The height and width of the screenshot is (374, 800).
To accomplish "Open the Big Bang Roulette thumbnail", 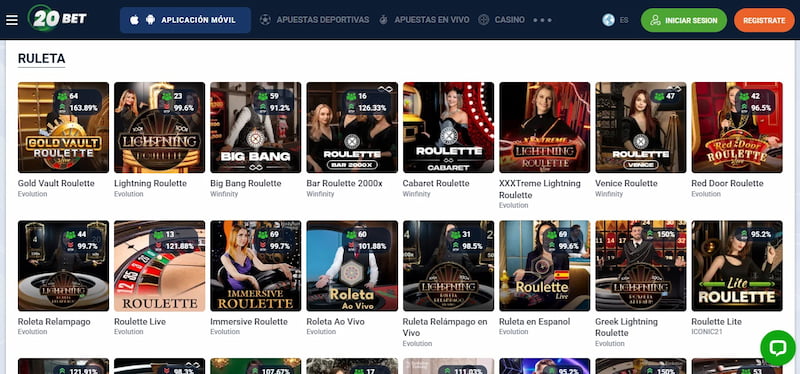I will 256,128.
